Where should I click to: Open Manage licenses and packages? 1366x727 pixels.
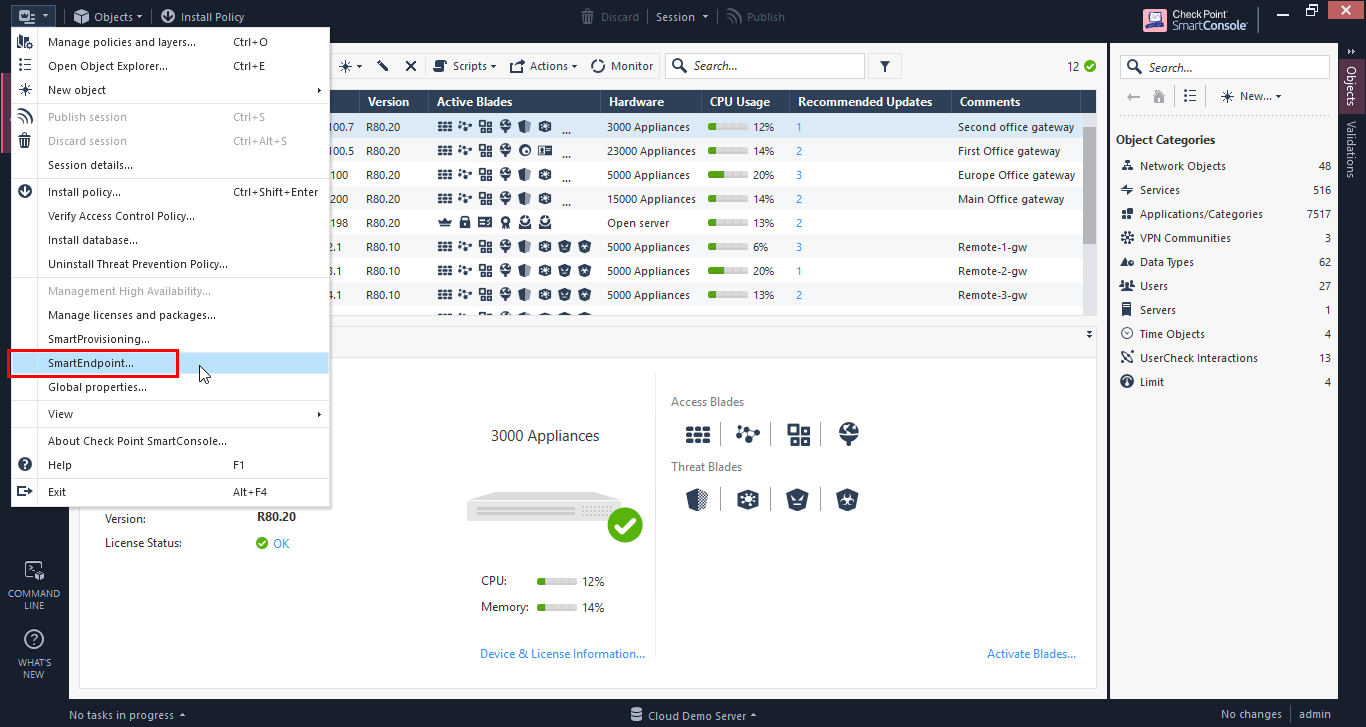click(170, 315)
